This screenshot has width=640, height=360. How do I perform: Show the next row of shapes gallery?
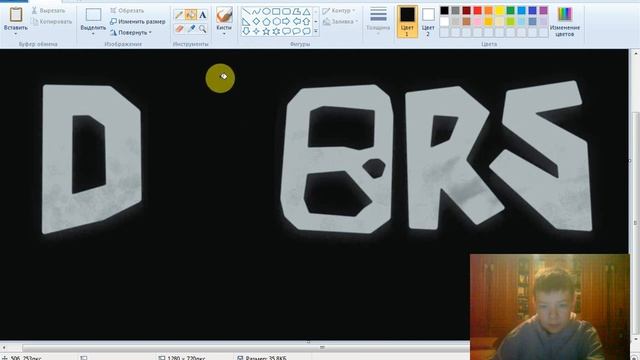tap(316, 21)
